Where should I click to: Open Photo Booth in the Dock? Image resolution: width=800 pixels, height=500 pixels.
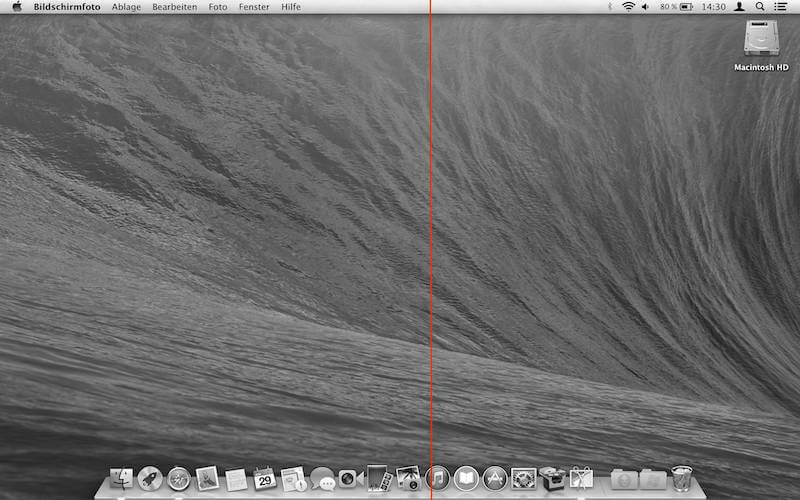(x=380, y=478)
